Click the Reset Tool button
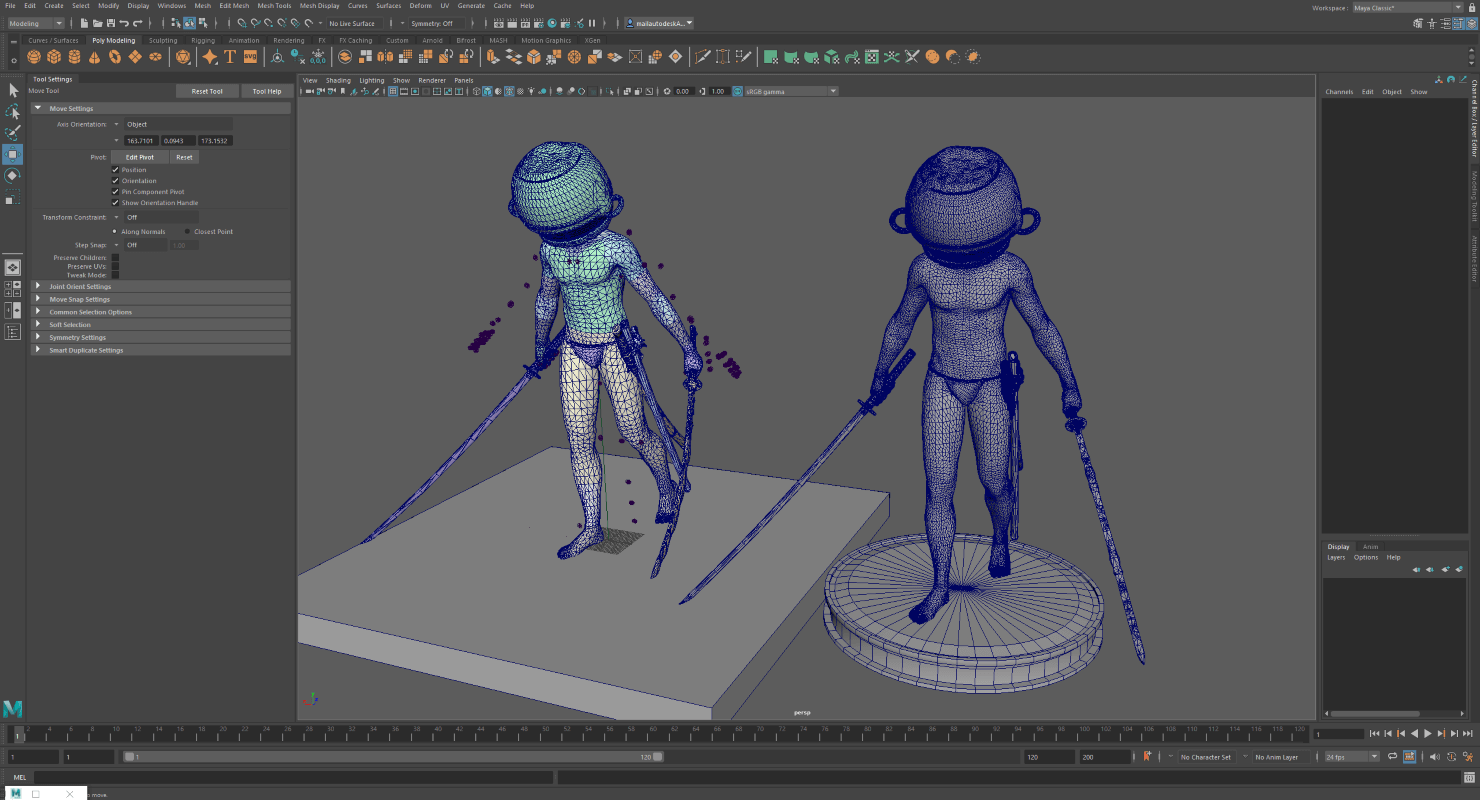This screenshot has height=800, width=1480. [207, 90]
